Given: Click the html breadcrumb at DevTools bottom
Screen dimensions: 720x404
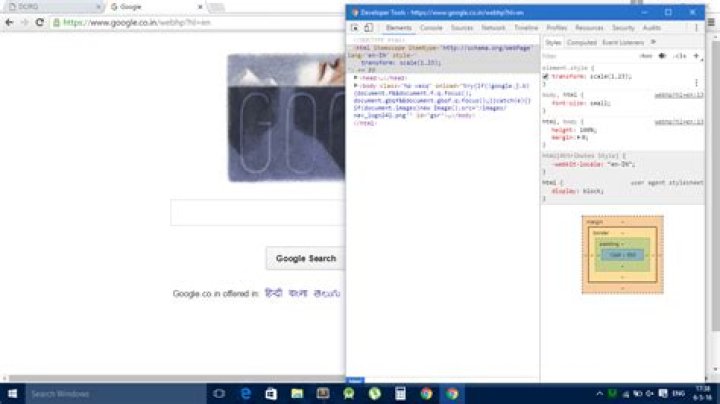Looking at the screenshot, I should 355,380.
